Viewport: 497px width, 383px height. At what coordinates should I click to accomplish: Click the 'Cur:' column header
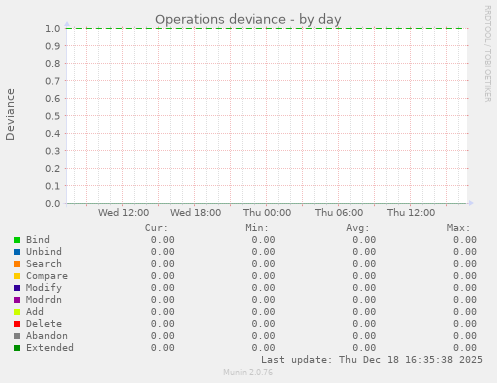(156, 228)
